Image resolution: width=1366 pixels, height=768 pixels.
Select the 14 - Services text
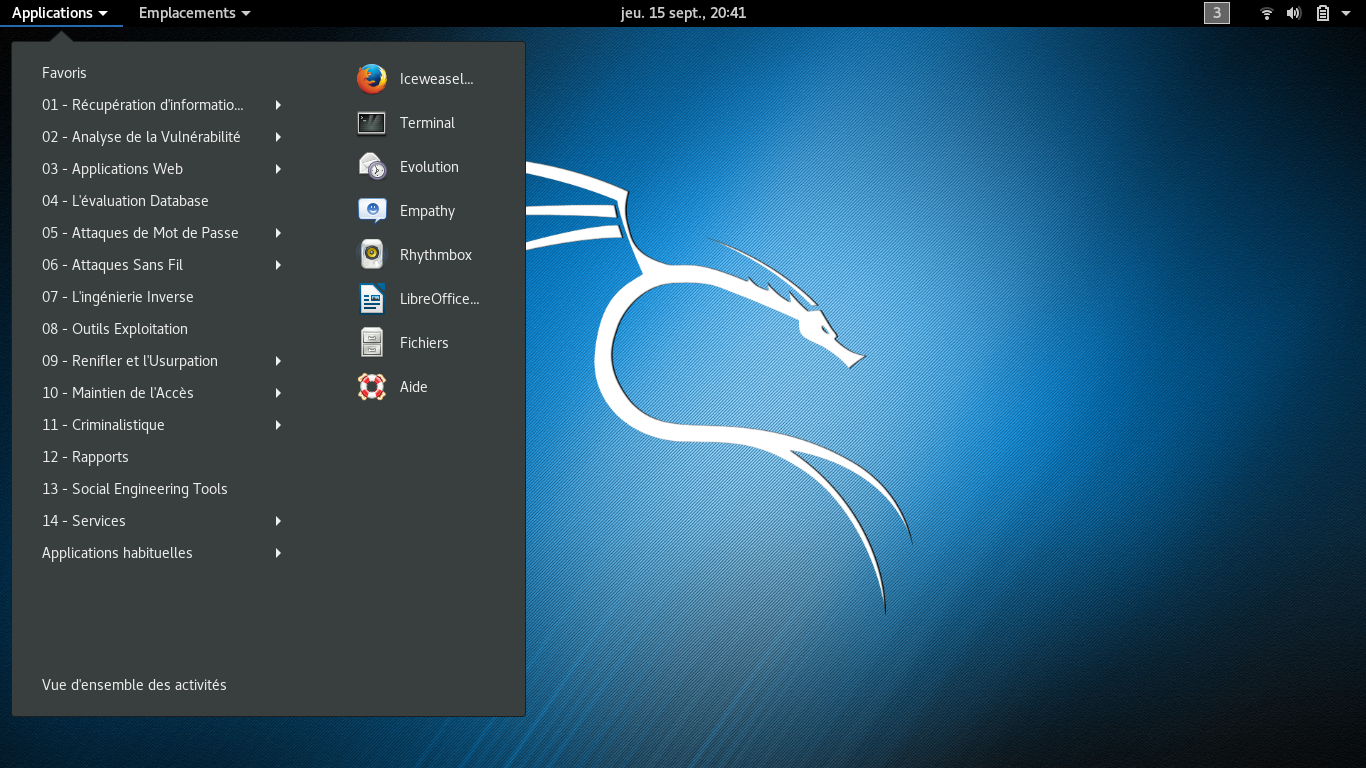point(84,521)
